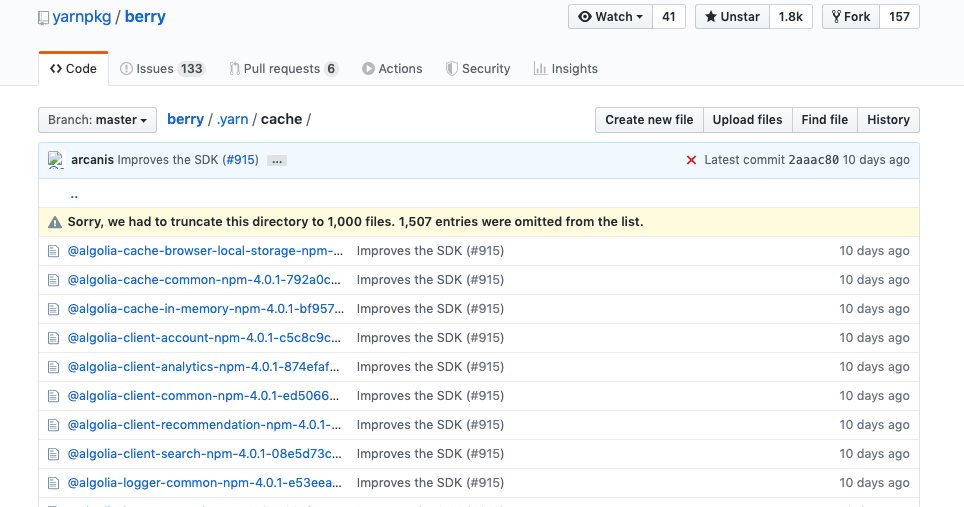964x507 pixels.
Task: Click arcanis avatar image
Action: 57,160
